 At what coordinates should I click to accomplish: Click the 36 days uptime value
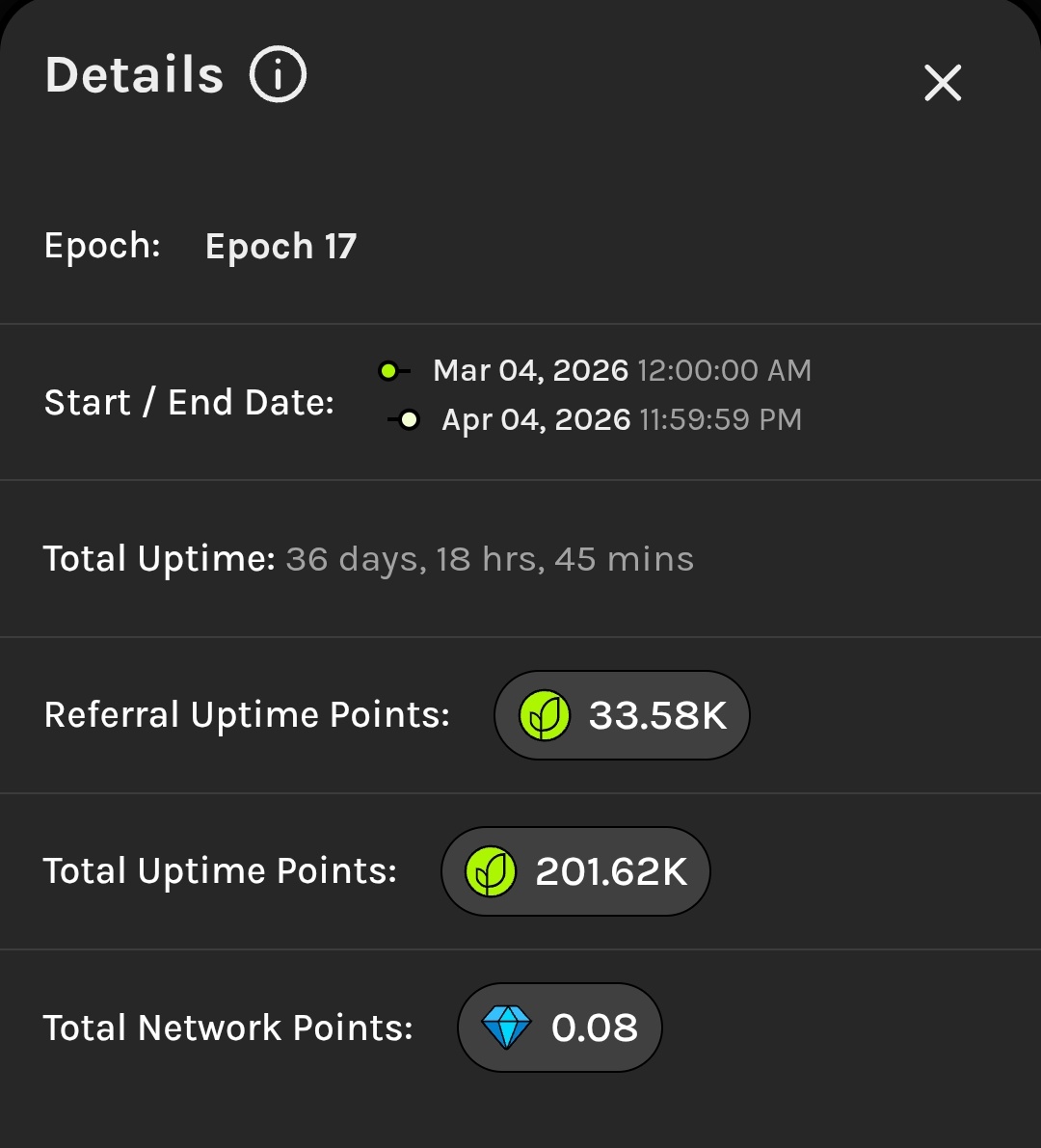coord(490,560)
